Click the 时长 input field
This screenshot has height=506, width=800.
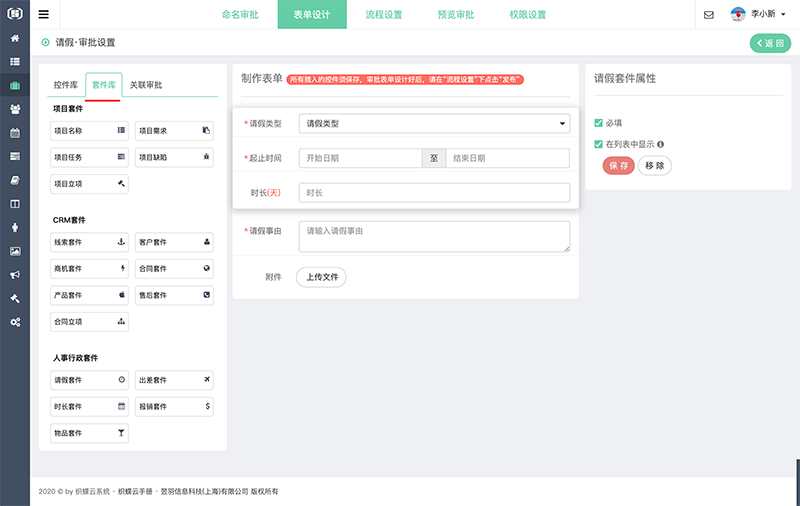point(434,193)
